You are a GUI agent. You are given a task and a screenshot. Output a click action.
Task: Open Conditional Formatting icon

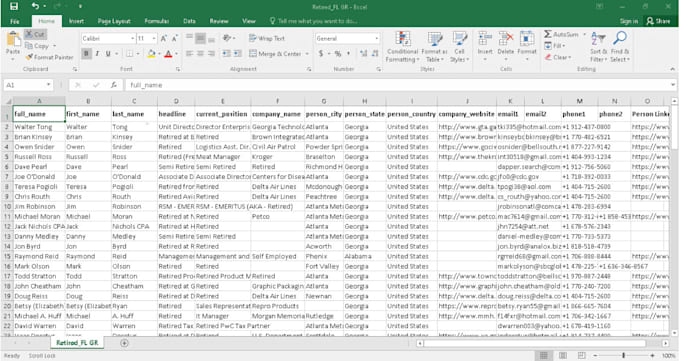tap(402, 39)
